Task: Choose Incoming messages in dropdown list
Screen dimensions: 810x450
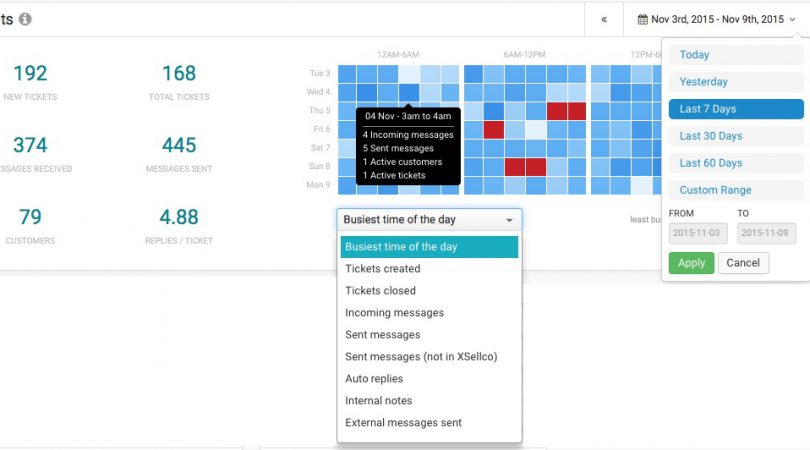Action: 394,313
